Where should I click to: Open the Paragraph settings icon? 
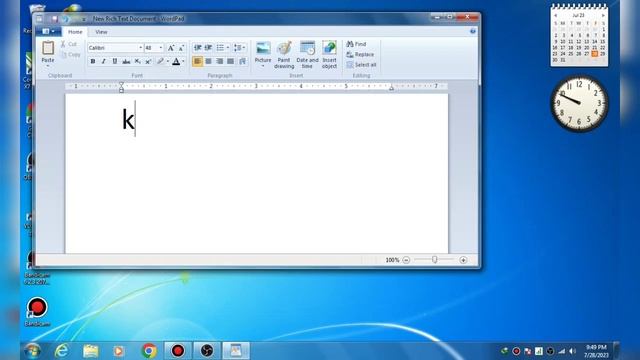(x=242, y=61)
